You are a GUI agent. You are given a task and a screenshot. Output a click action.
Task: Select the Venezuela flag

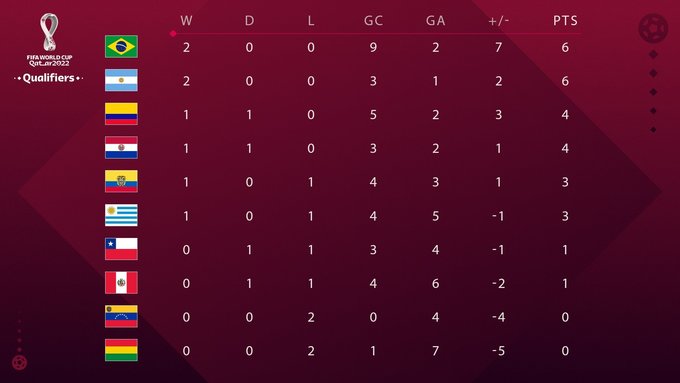click(x=121, y=316)
